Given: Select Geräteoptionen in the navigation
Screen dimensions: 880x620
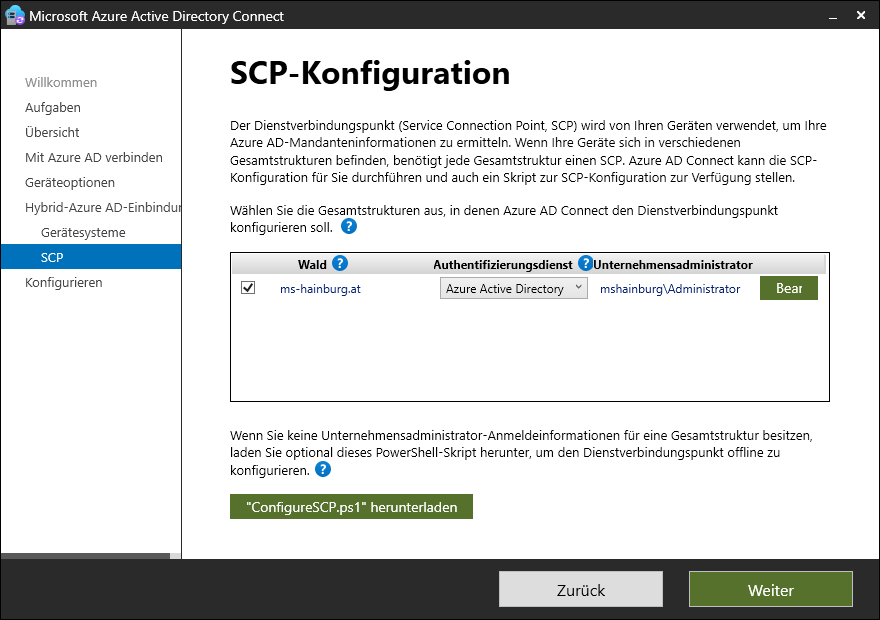Looking at the screenshot, I should [x=70, y=182].
